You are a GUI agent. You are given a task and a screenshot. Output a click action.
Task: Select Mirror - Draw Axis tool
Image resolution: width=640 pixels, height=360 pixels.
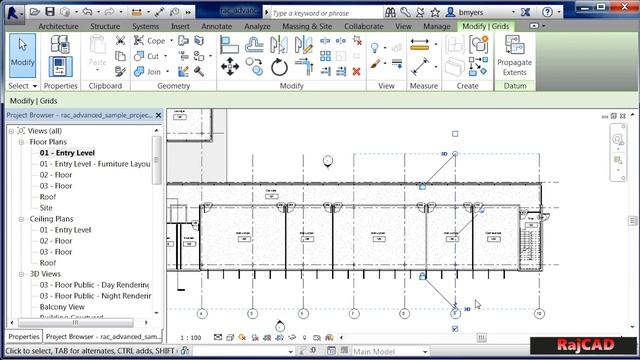[x=304, y=44]
